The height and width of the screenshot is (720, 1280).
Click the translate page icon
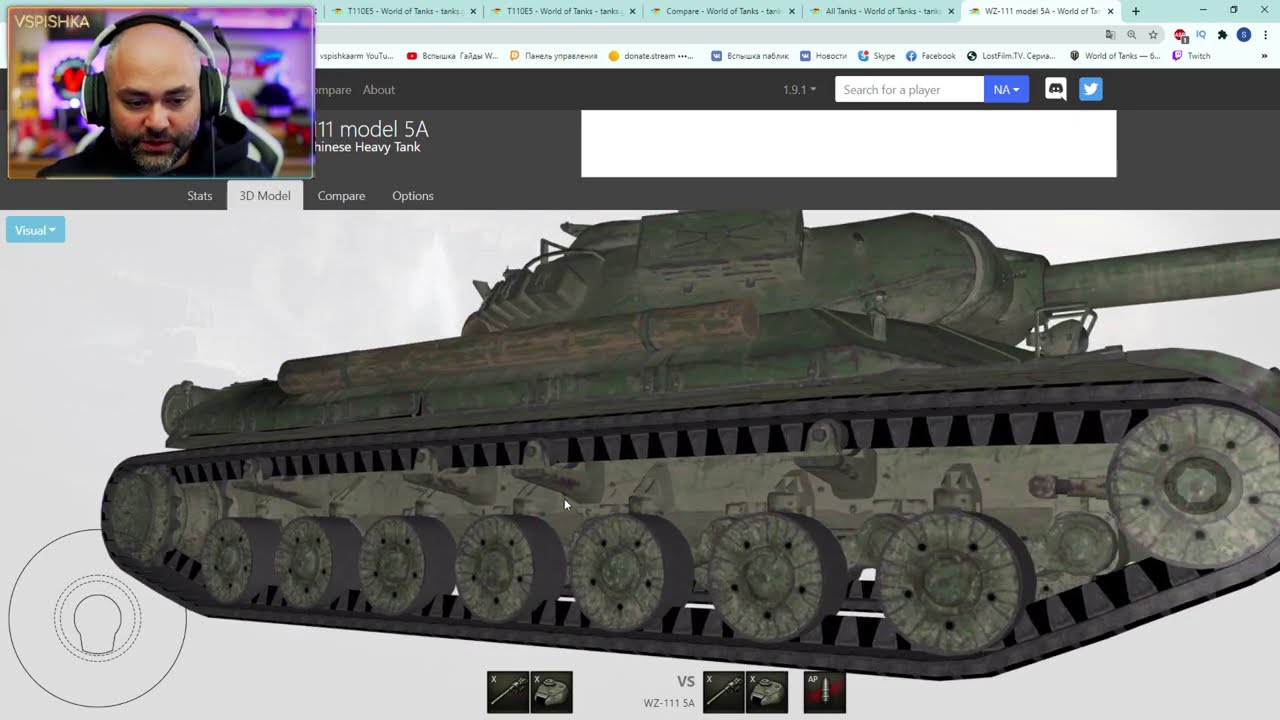pyautogui.click(x=1110, y=35)
